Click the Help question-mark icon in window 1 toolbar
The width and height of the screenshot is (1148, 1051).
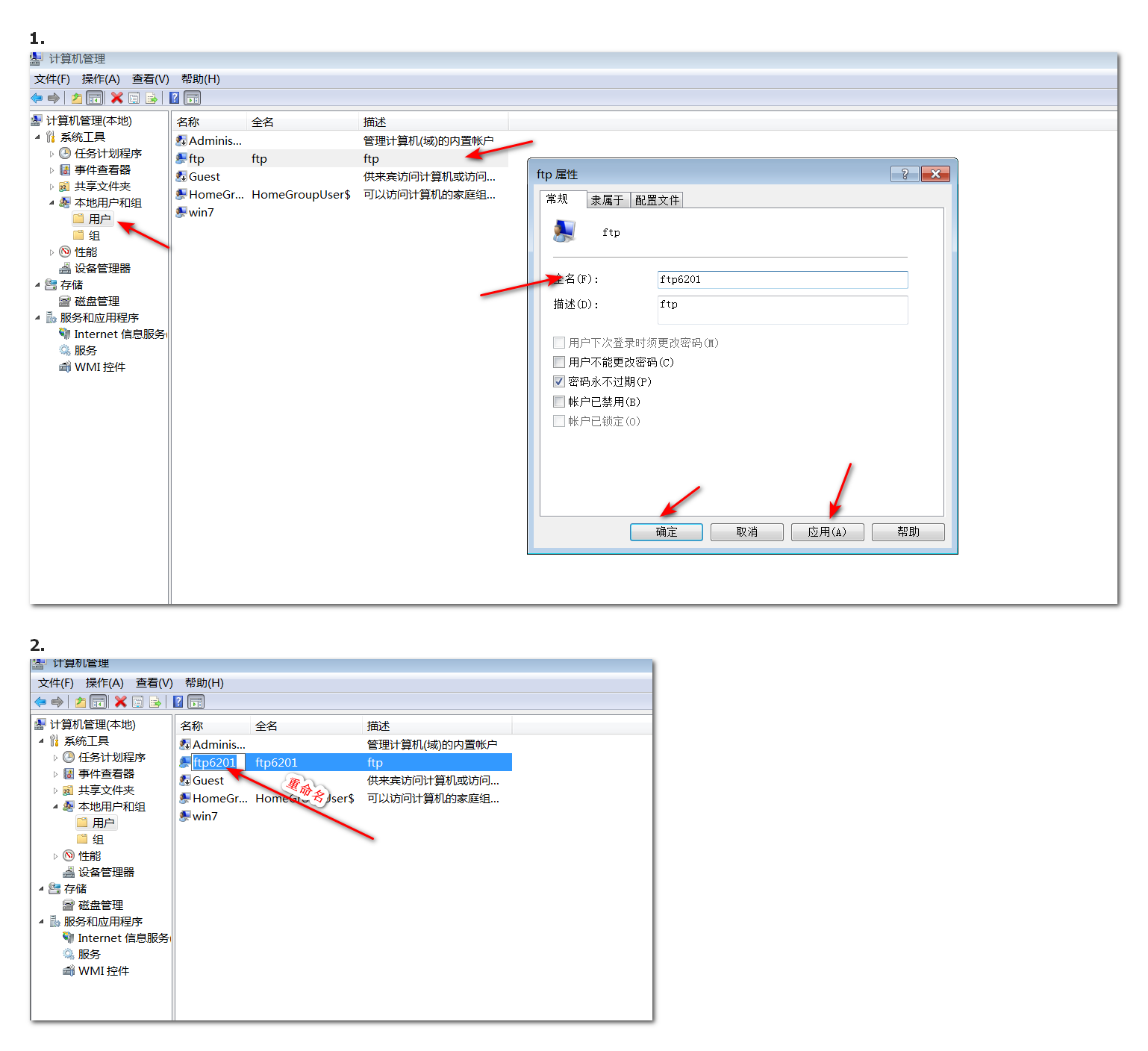[174, 98]
